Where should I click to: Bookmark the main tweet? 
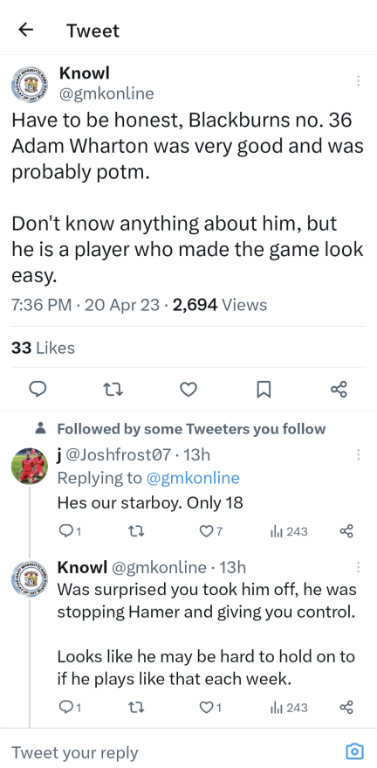point(264,390)
